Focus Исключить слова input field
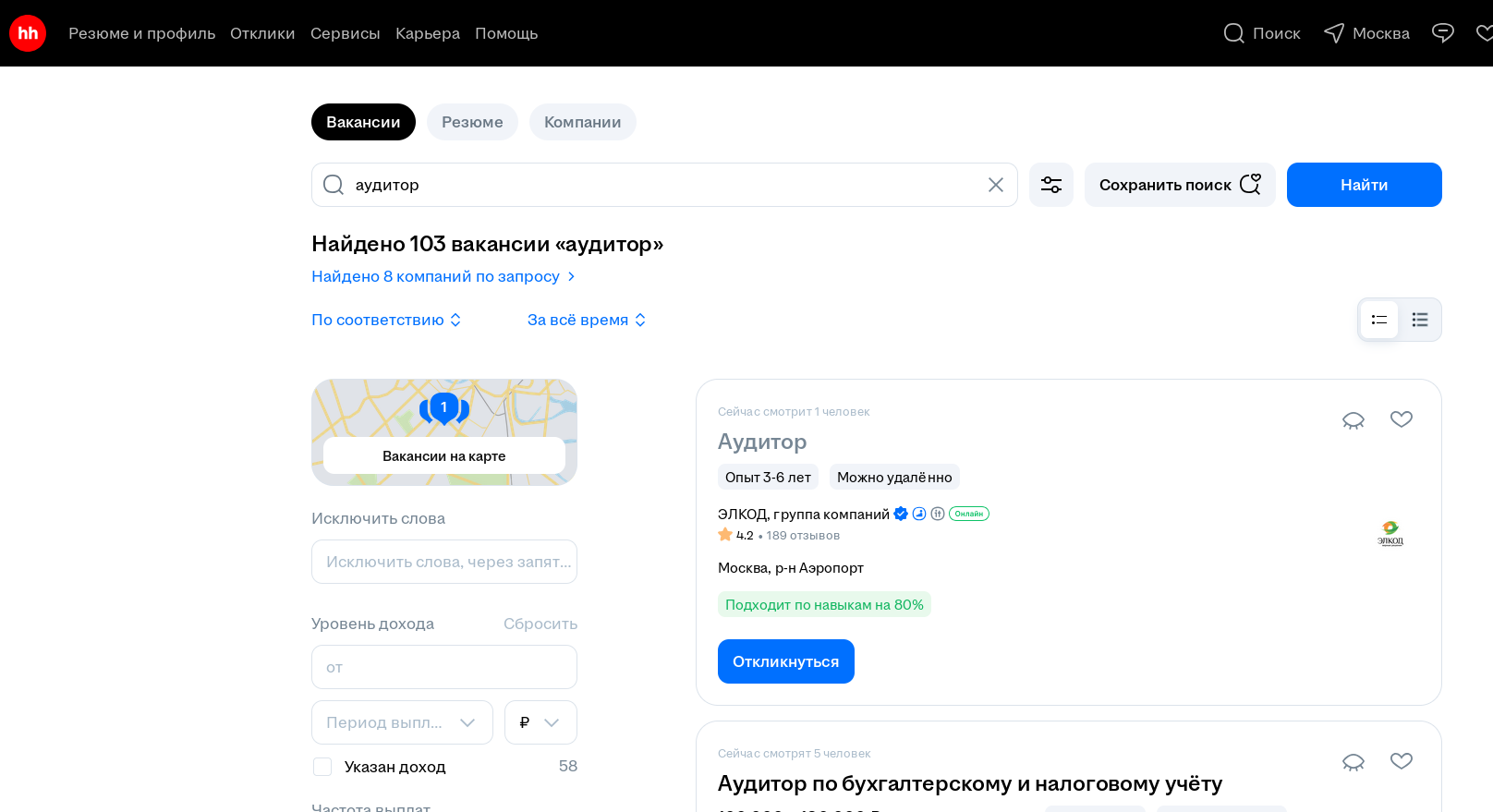The width and height of the screenshot is (1493, 812). pyautogui.click(x=444, y=562)
